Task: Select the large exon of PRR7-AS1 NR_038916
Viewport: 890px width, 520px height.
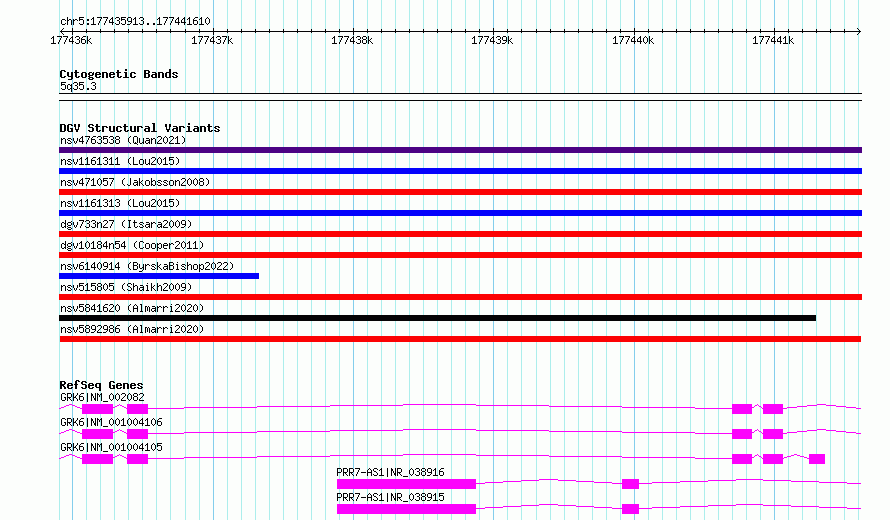Action: (x=406, y=484)
